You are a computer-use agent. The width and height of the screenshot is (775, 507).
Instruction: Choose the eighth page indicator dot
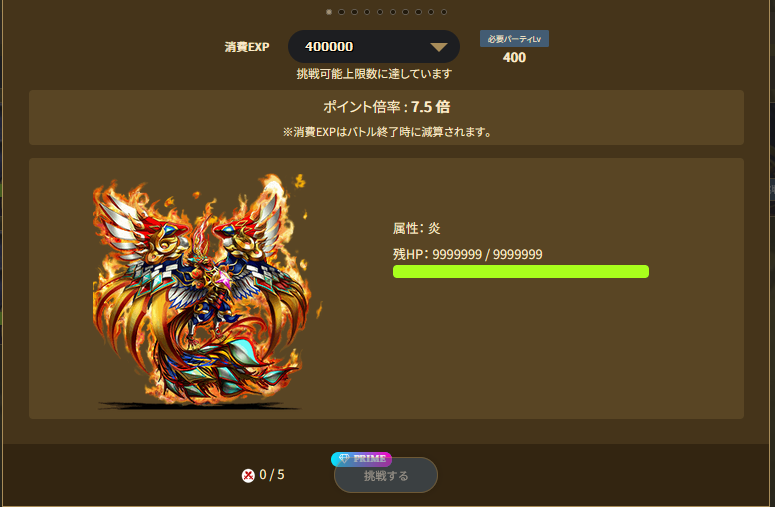click(x=418, y=12)
